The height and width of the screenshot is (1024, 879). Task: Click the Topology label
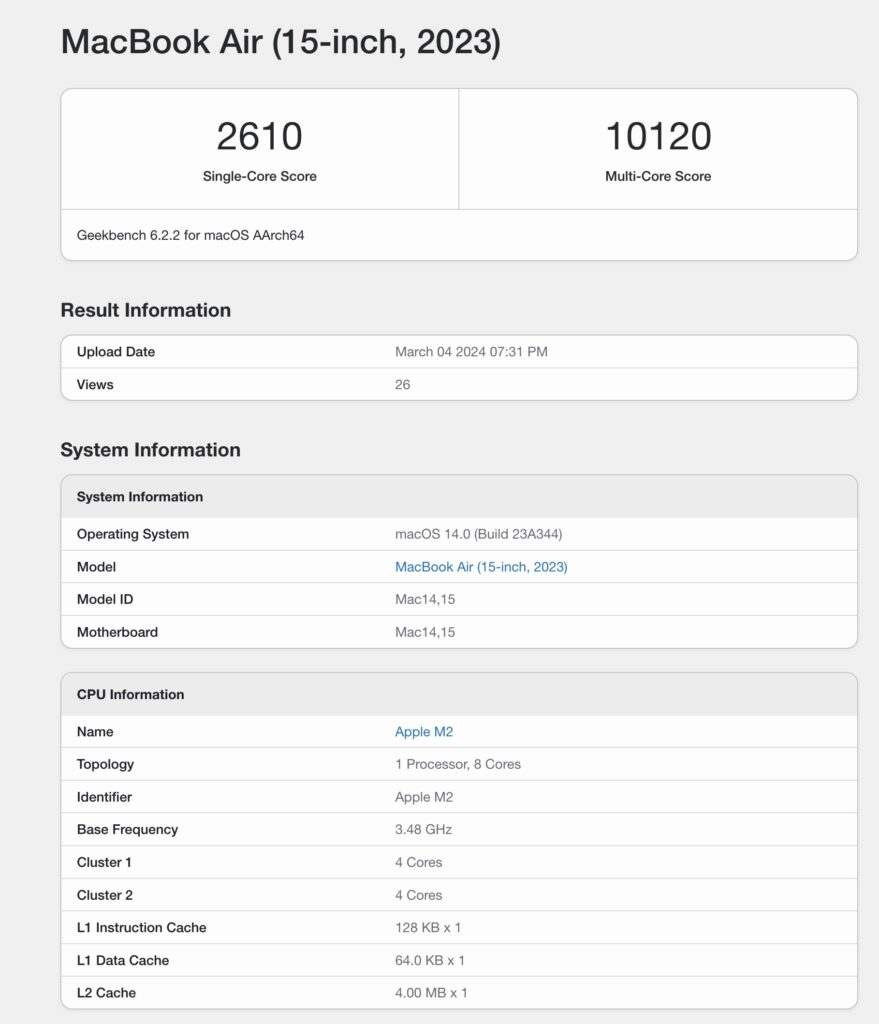(x=105, y=764)
